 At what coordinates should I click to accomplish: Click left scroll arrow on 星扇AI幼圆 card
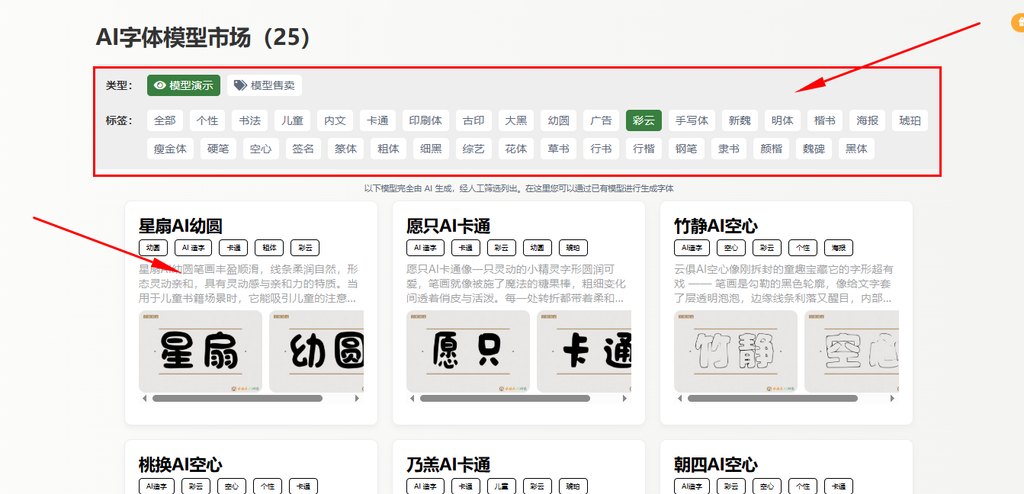pyautogui.click(x=144, y=398)
